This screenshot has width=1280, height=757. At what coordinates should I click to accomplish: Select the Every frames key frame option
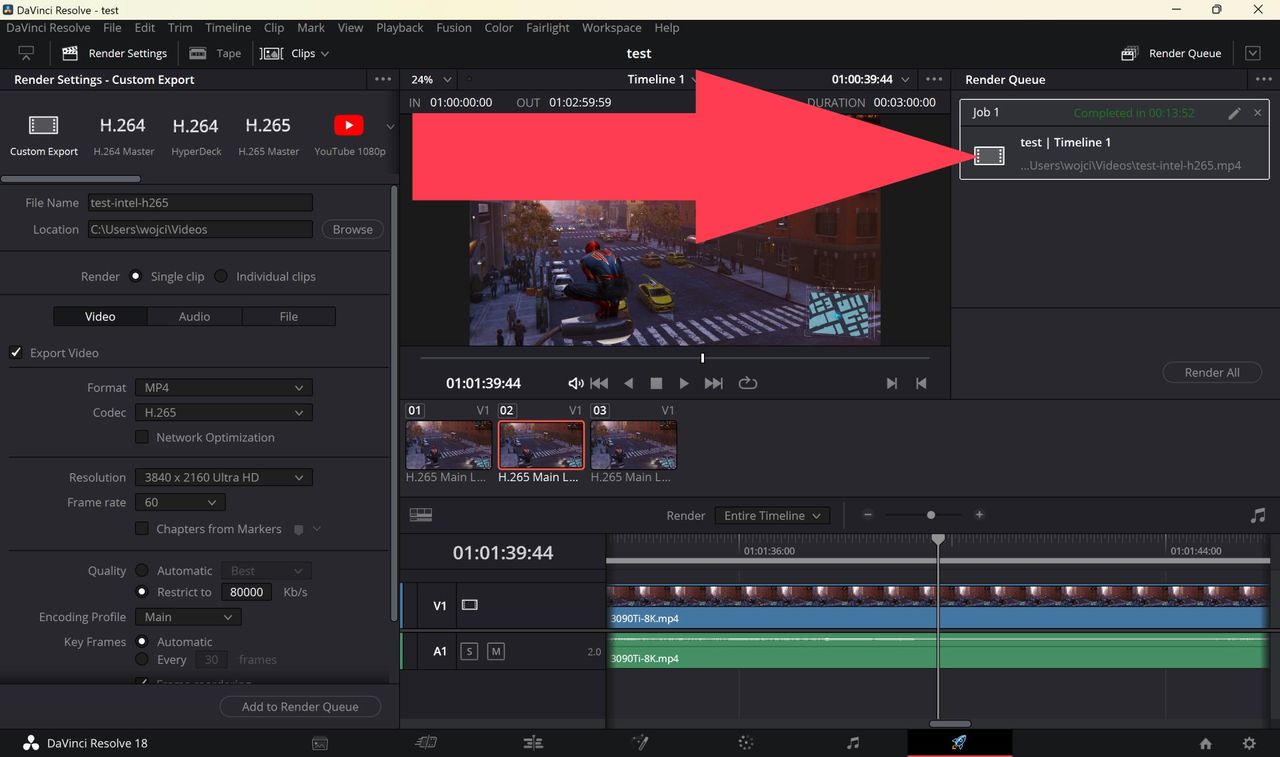141,660
